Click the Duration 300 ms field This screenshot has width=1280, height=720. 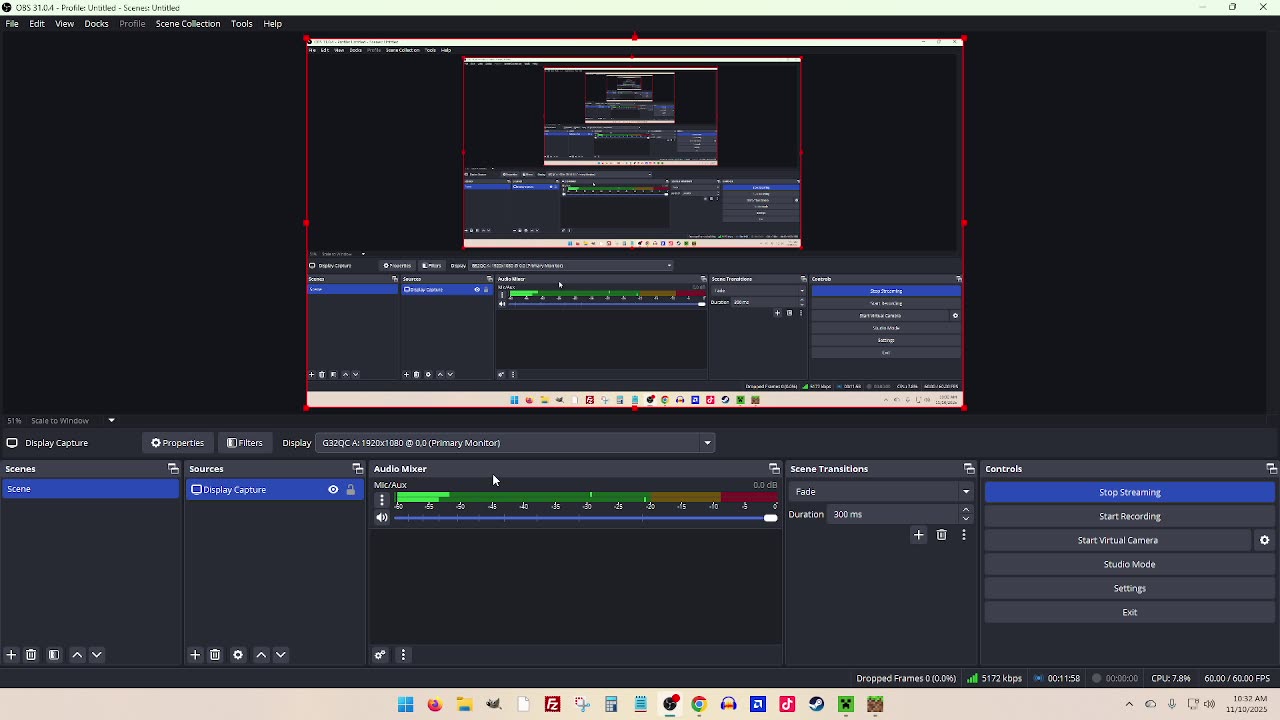[x=894, y=515]
